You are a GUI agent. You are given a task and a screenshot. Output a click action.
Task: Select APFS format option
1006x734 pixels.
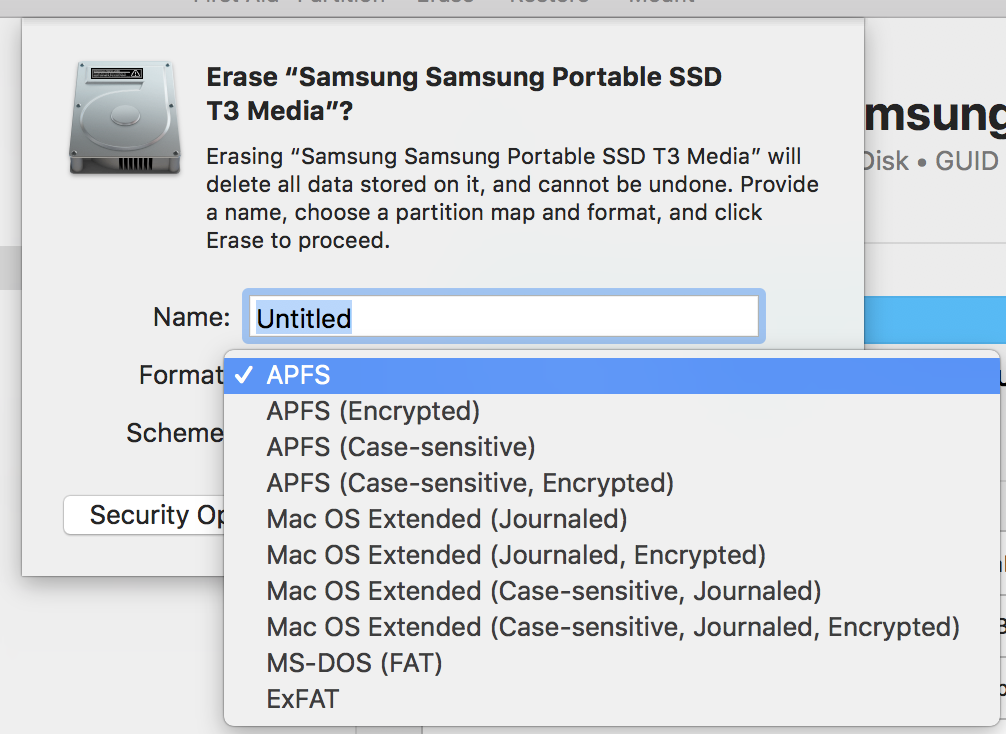(x=611, y=375)
